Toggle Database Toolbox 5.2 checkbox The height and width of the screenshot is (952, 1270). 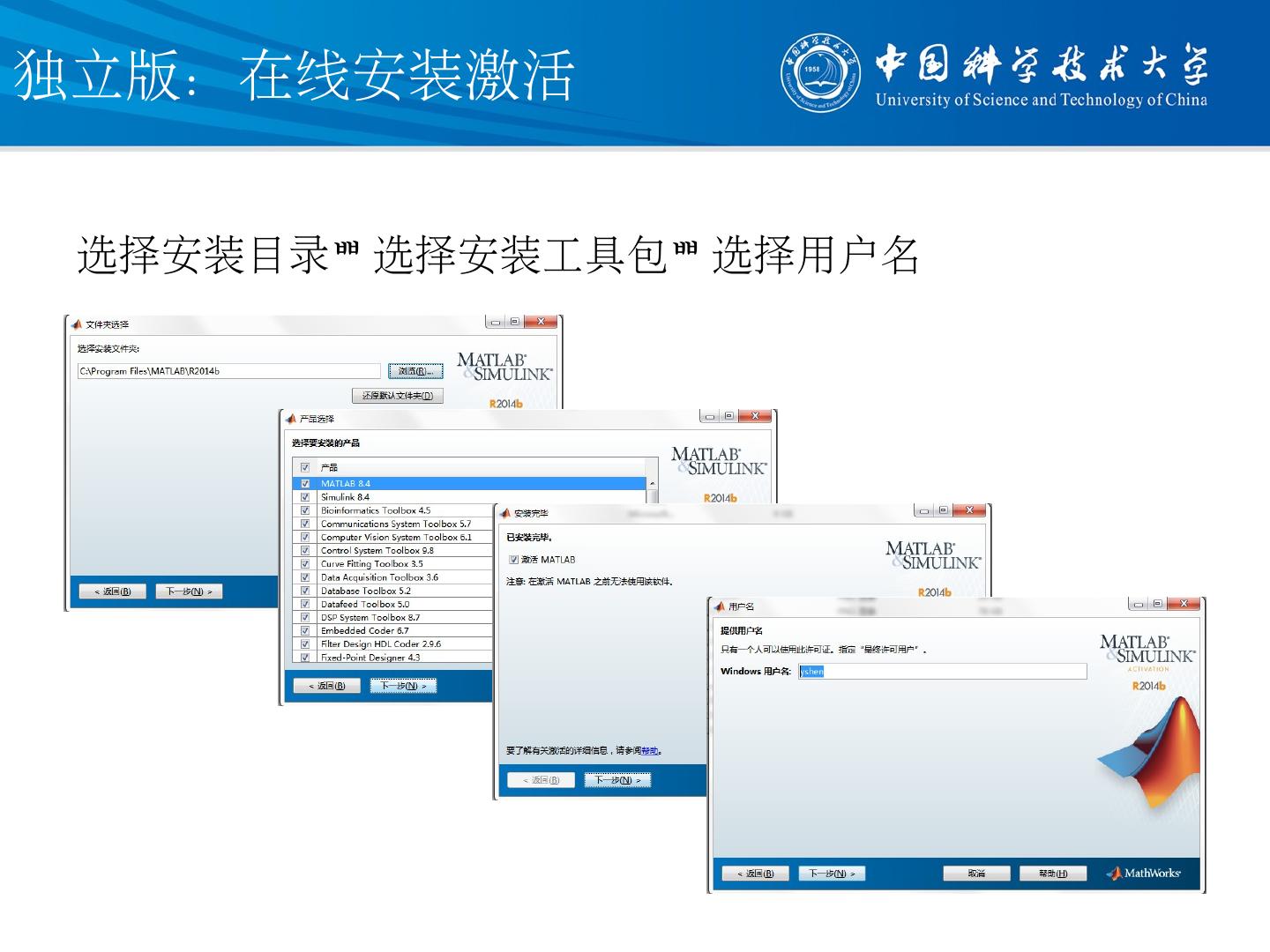[x=305, y=591]
